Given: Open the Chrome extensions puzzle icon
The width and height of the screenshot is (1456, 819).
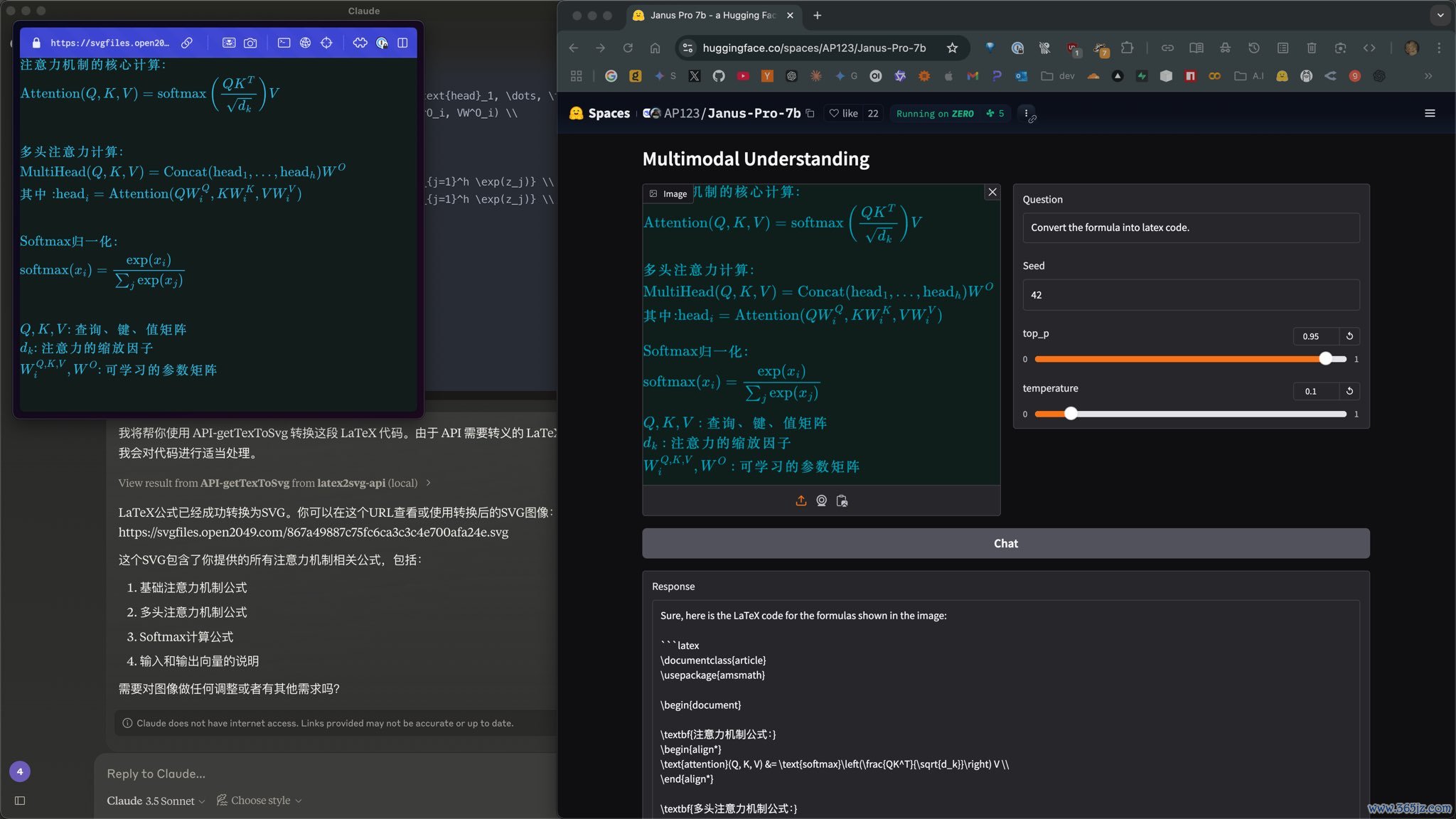Looking at the screenshot, I should [1127, 48].
